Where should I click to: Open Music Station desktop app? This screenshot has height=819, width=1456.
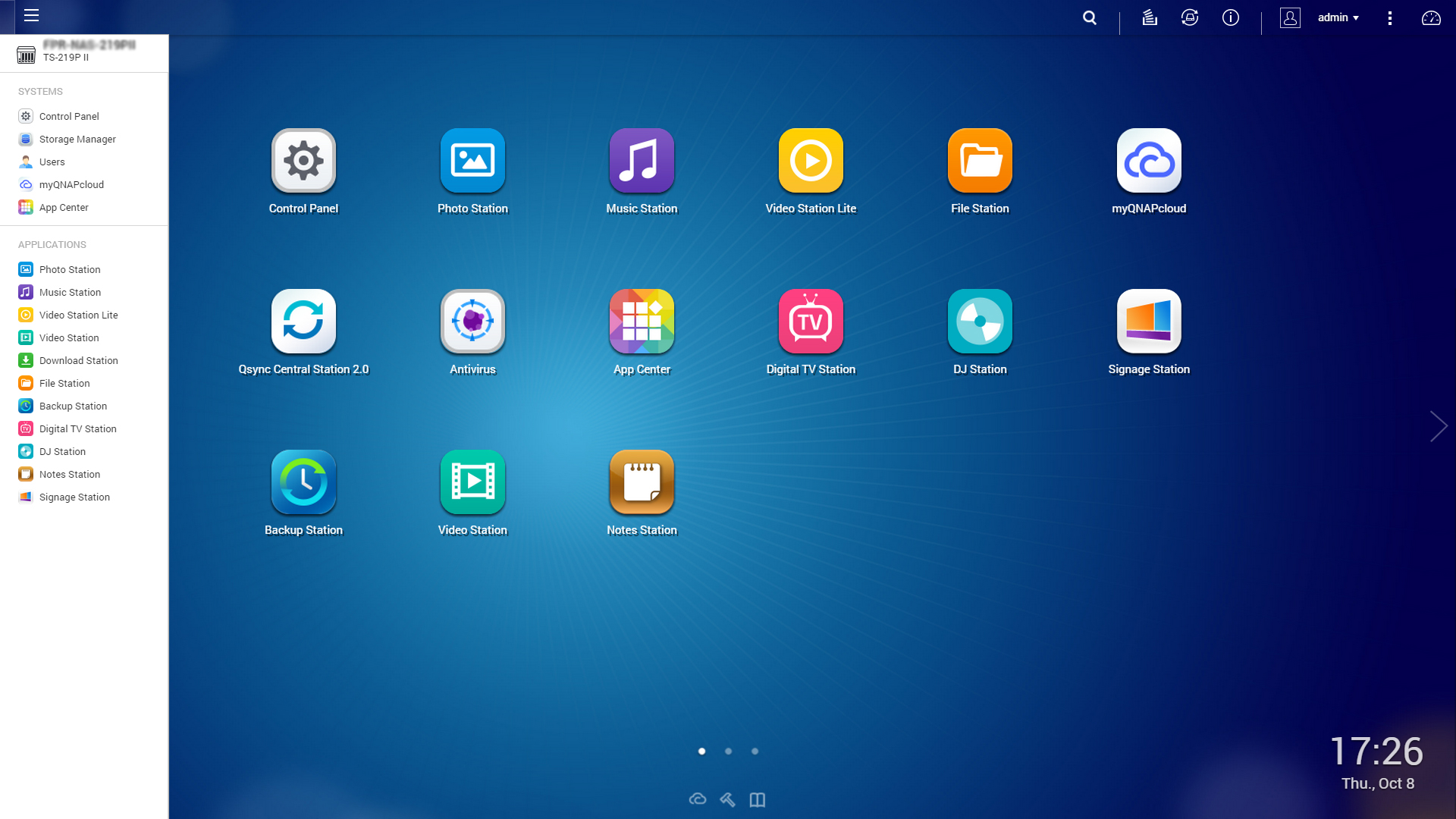(x=642, y=161)
